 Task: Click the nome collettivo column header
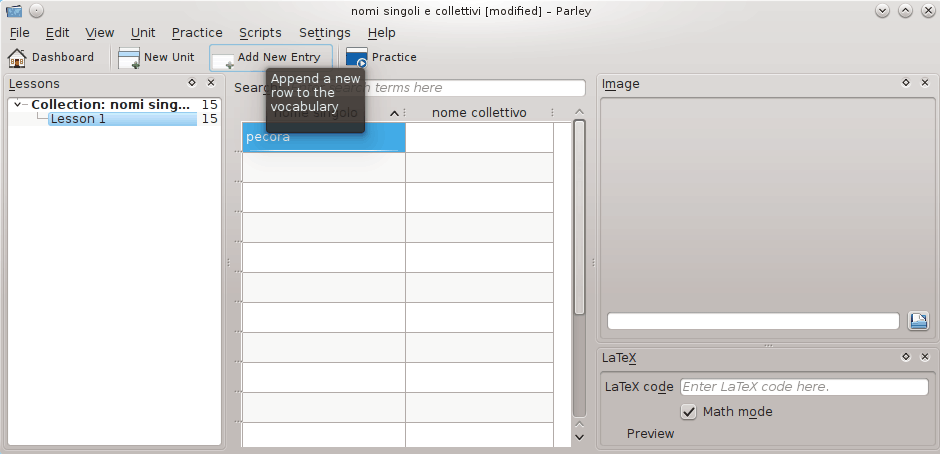479,113
